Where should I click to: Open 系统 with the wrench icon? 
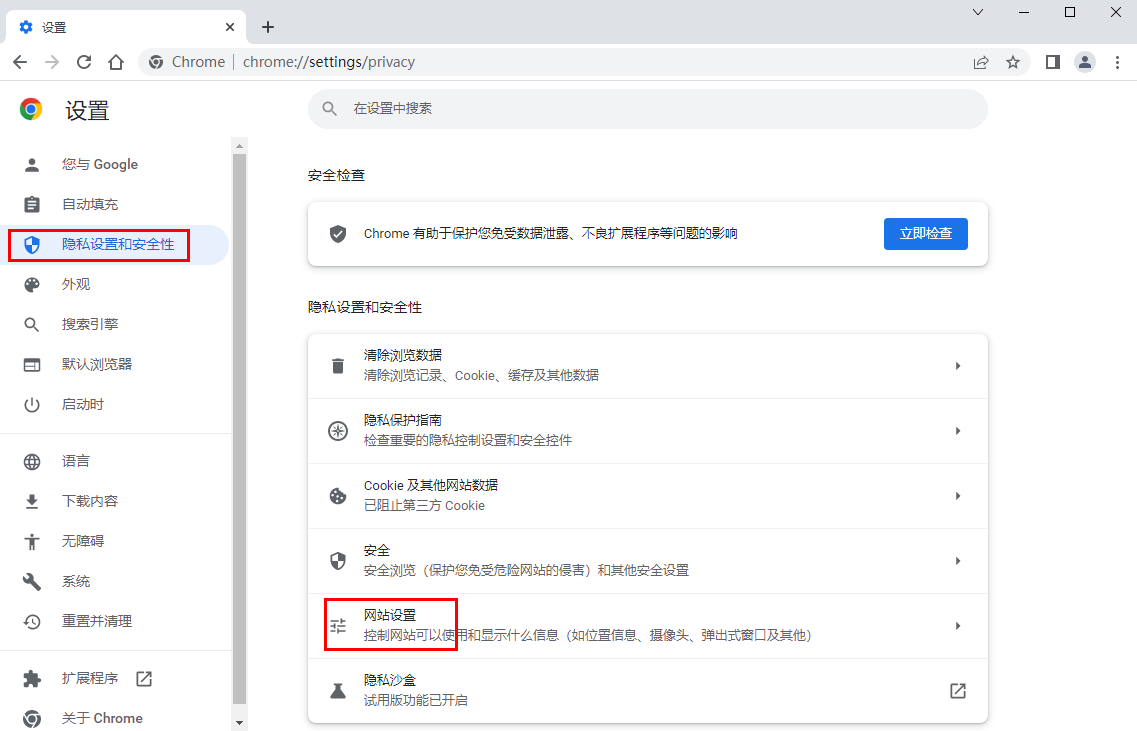[33, 580]
